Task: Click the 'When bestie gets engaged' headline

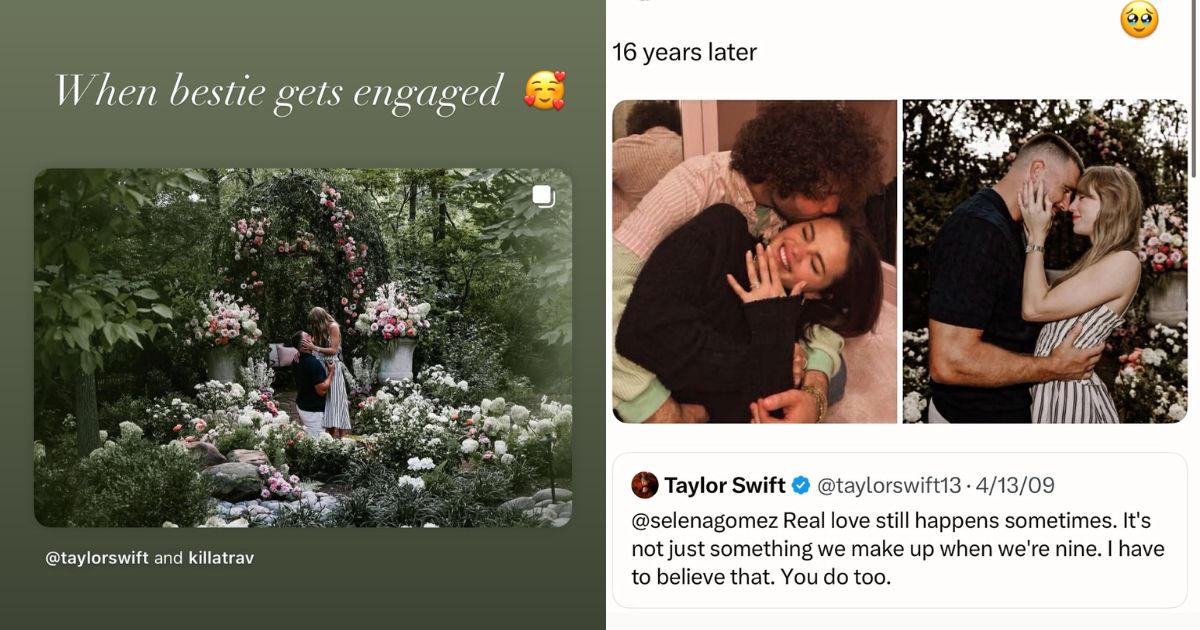Action: pyautogui.click(x=280, y=90)
